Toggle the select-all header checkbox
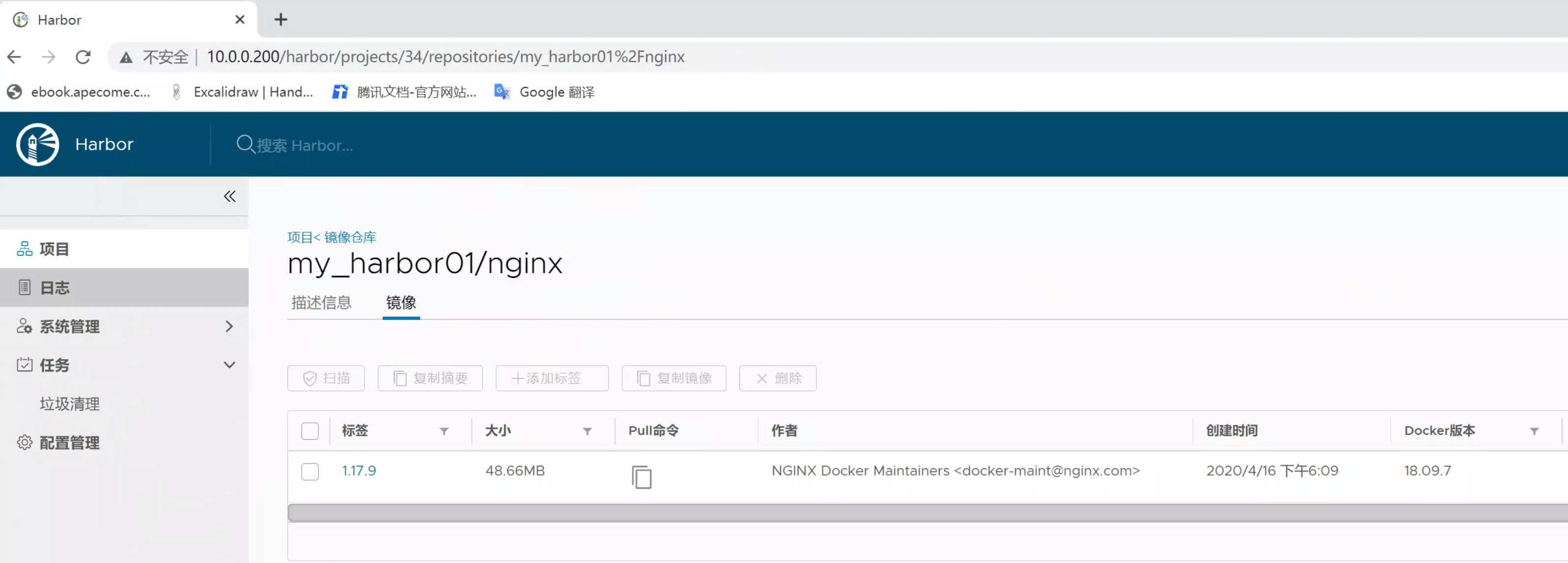This screenshot has width=1568, height=563. point(310,431)
